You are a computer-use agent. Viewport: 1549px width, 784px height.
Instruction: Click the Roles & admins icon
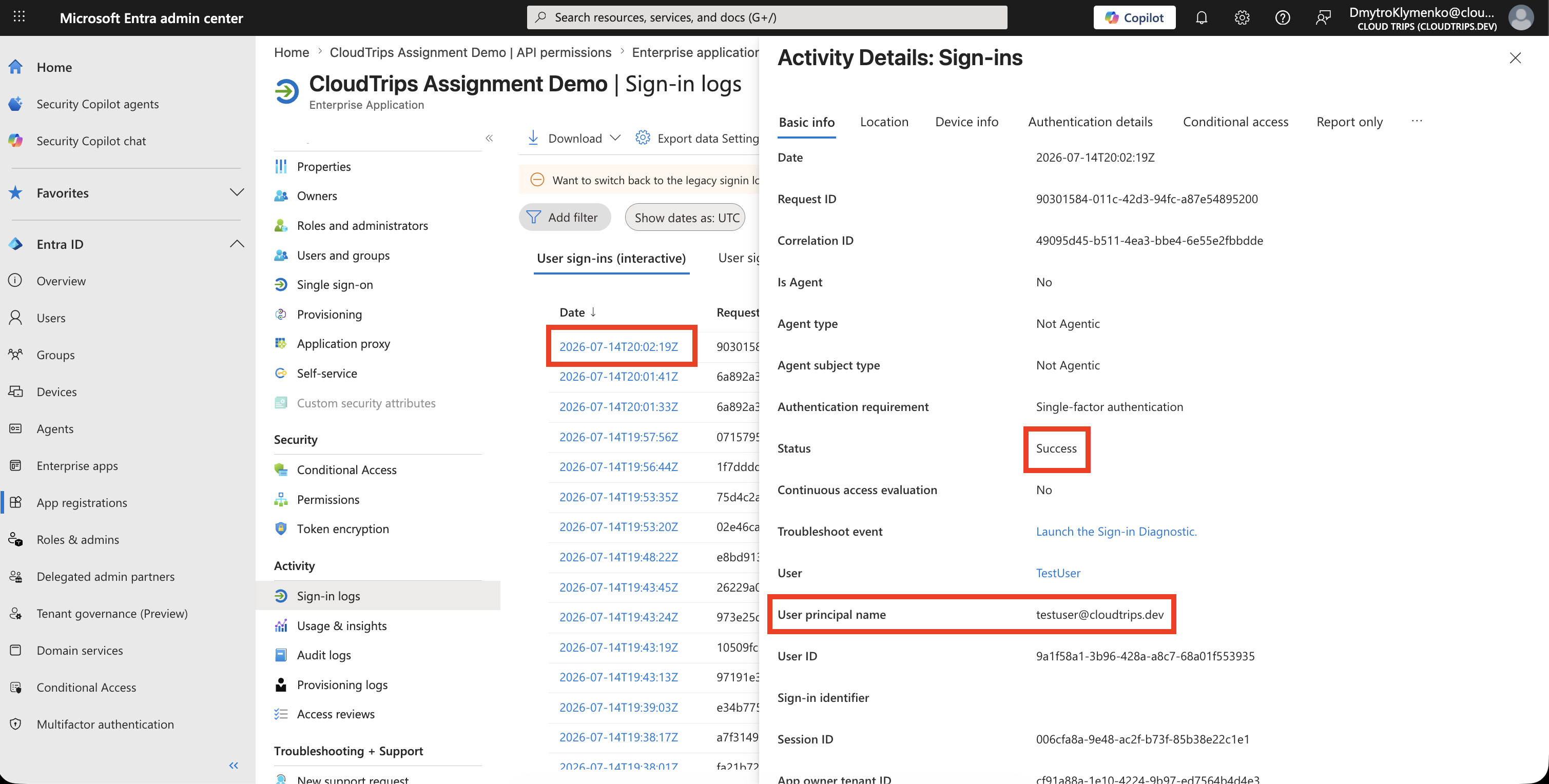pyautogui.click(x=15, y=539)
